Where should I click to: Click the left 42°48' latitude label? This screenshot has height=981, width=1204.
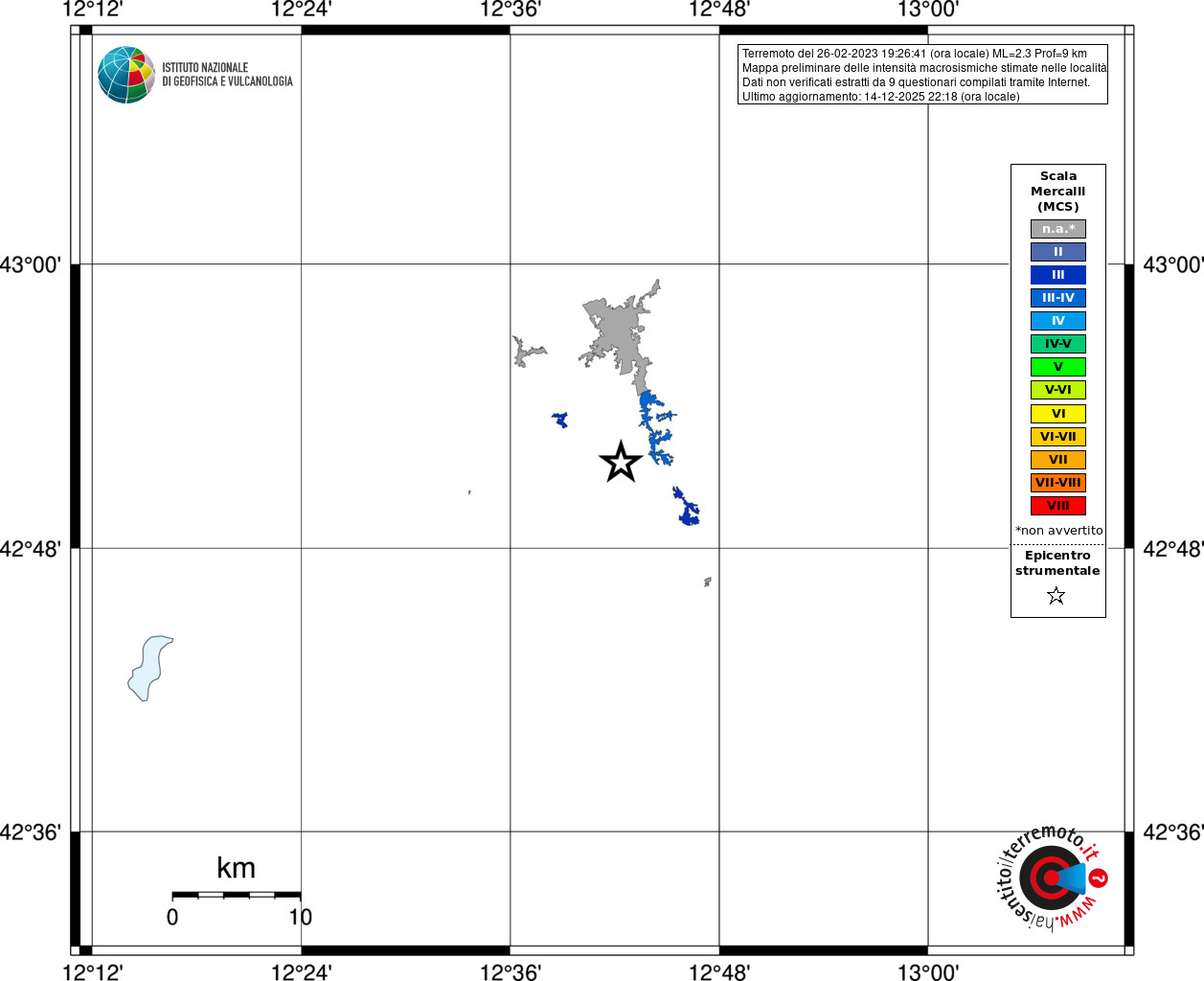[31, 549]
